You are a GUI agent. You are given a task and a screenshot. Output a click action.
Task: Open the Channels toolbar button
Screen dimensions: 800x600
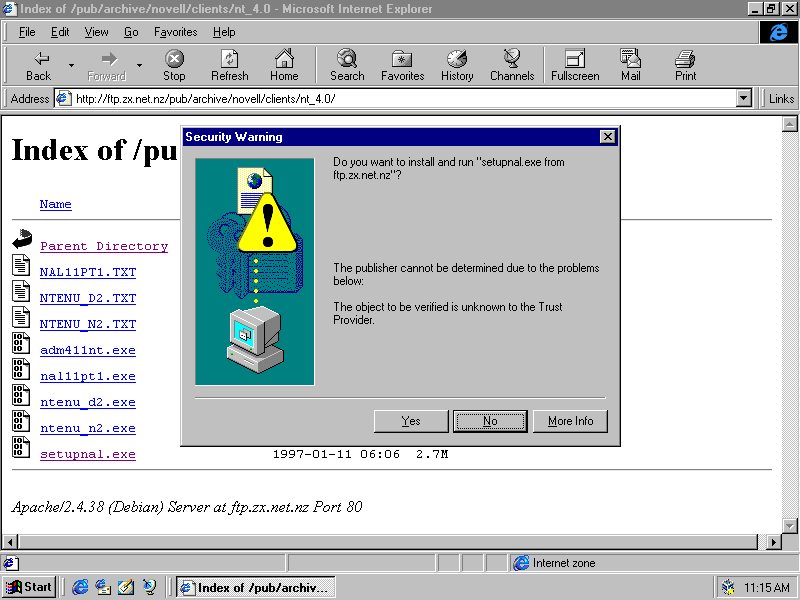click(512, 66)
